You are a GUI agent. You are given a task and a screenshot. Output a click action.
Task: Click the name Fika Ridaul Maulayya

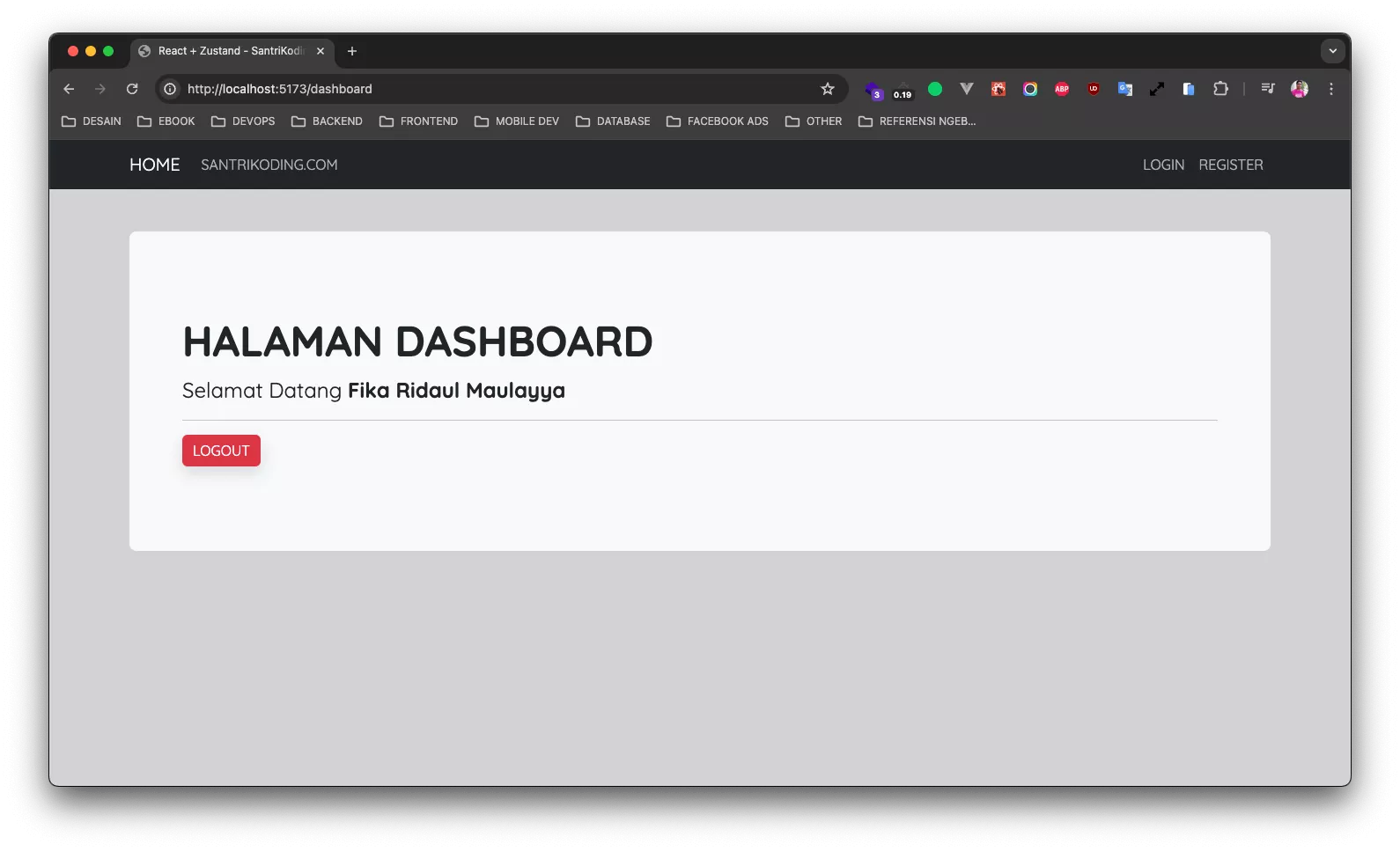pyautogui.click(x=456, y=391)
